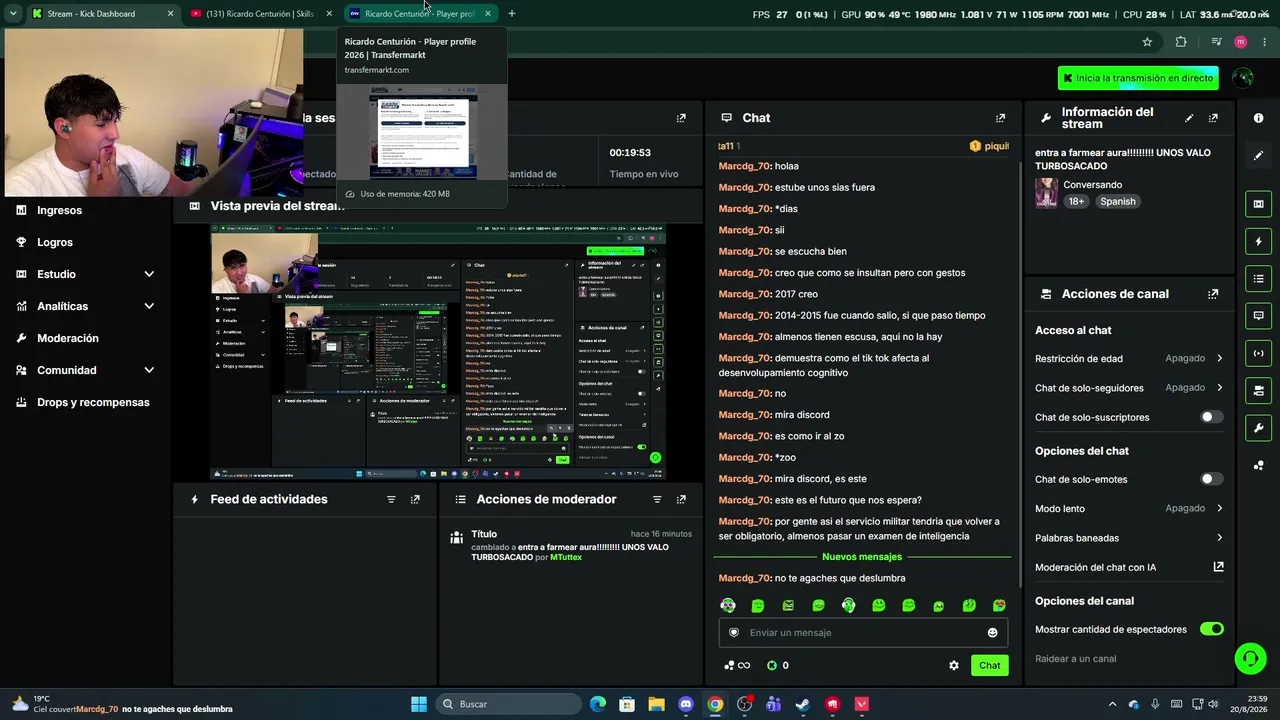Image resolution: width=1280 pixels, height=720 pixels.
Task: Open the stream info panel icon in right sidebar
Action: (x=1258, y=118)
